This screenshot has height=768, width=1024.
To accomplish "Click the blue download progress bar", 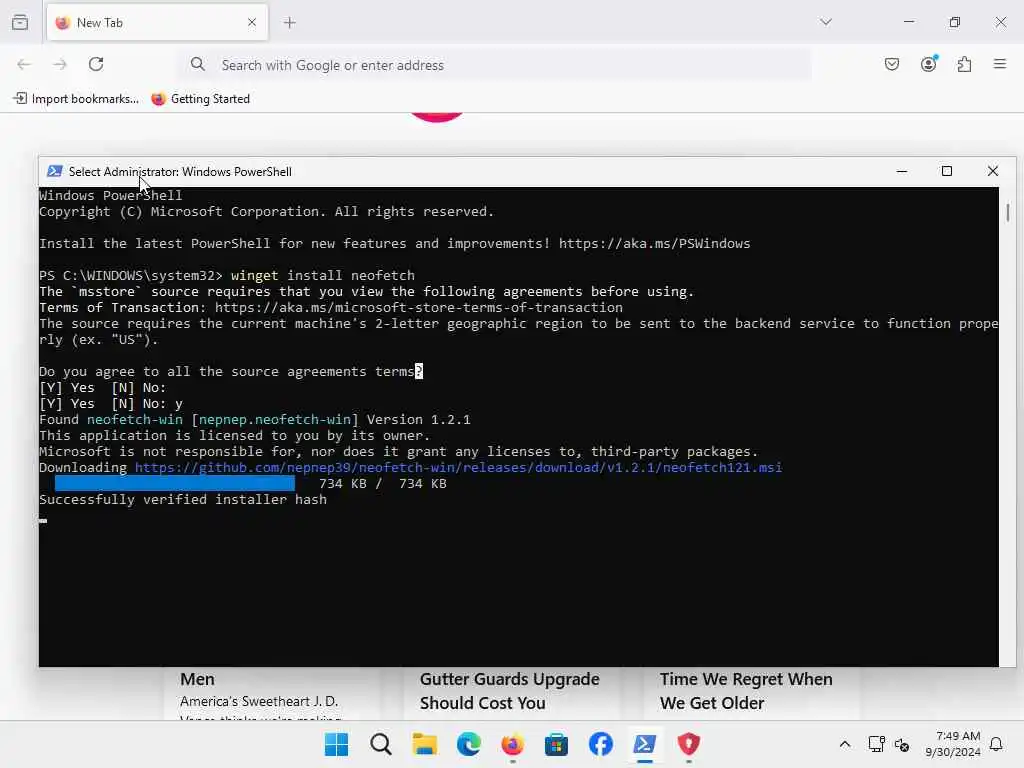I will (175, 484).
